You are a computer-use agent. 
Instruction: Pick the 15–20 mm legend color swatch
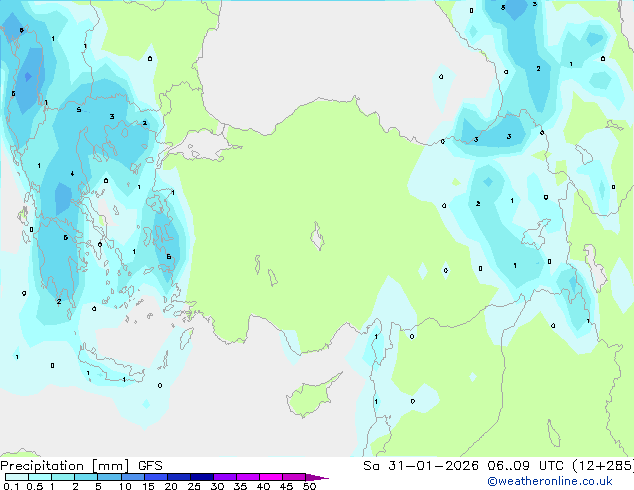(156, 477)
